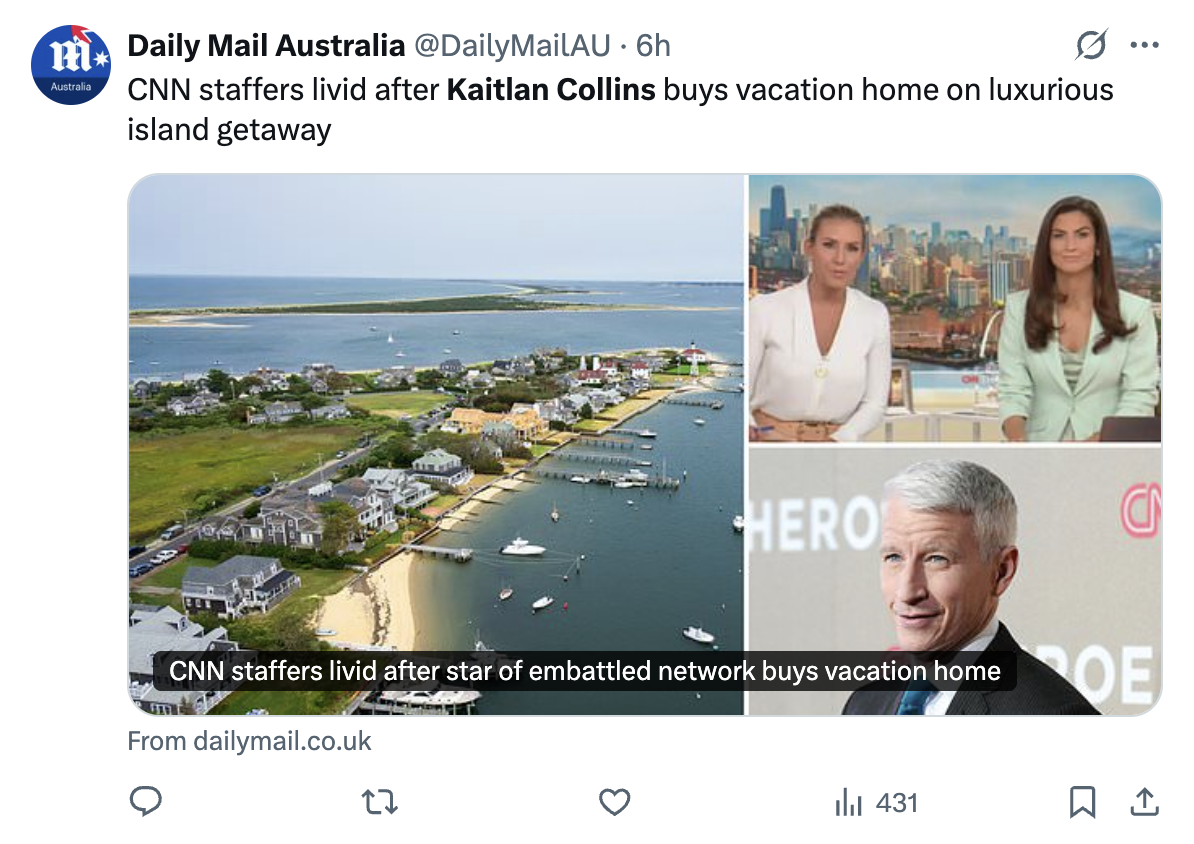This screenshot has width=1194, height=844.
Task: Open the @DailyMailAU handle link
Action: click(x=512, y=46)
